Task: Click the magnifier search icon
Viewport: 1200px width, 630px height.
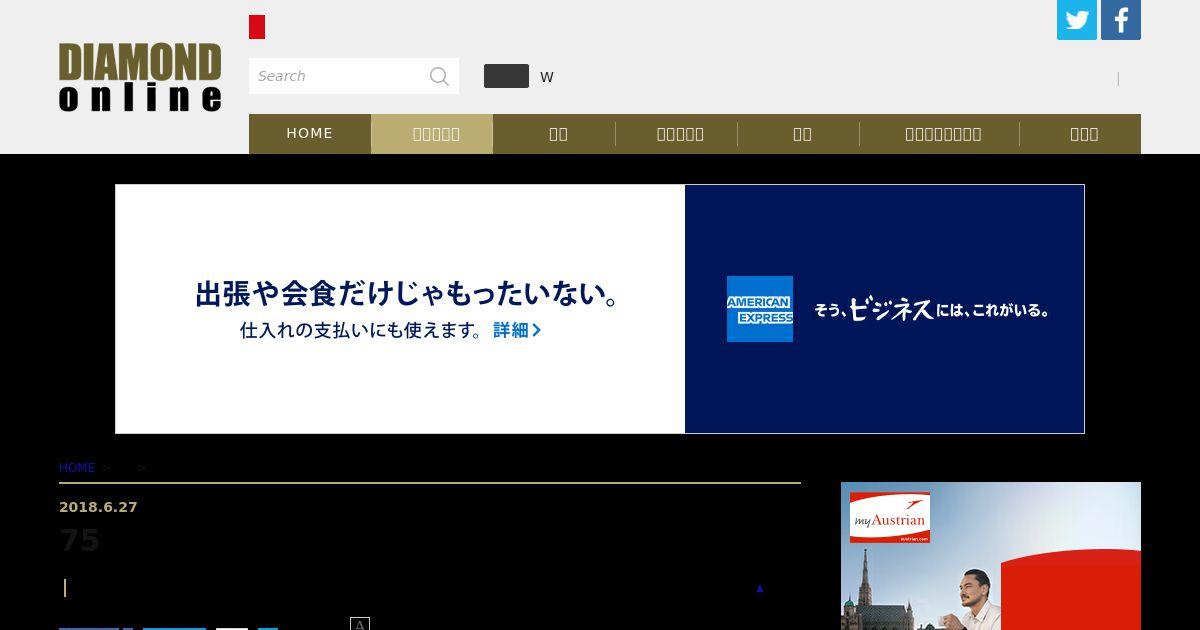Action: pos(439,76)
